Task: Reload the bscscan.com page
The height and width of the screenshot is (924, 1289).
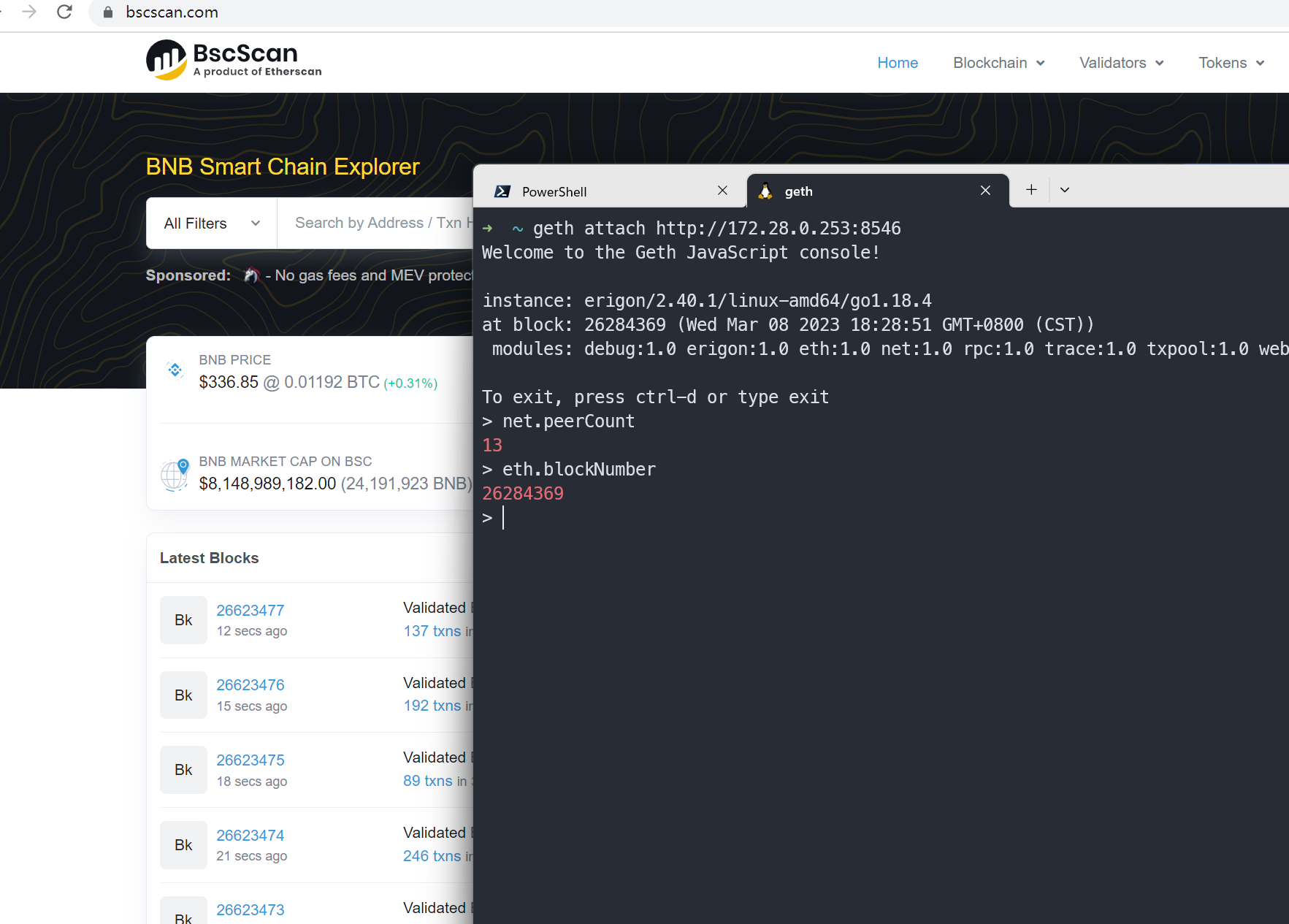Action: click(x=64, y=12)
